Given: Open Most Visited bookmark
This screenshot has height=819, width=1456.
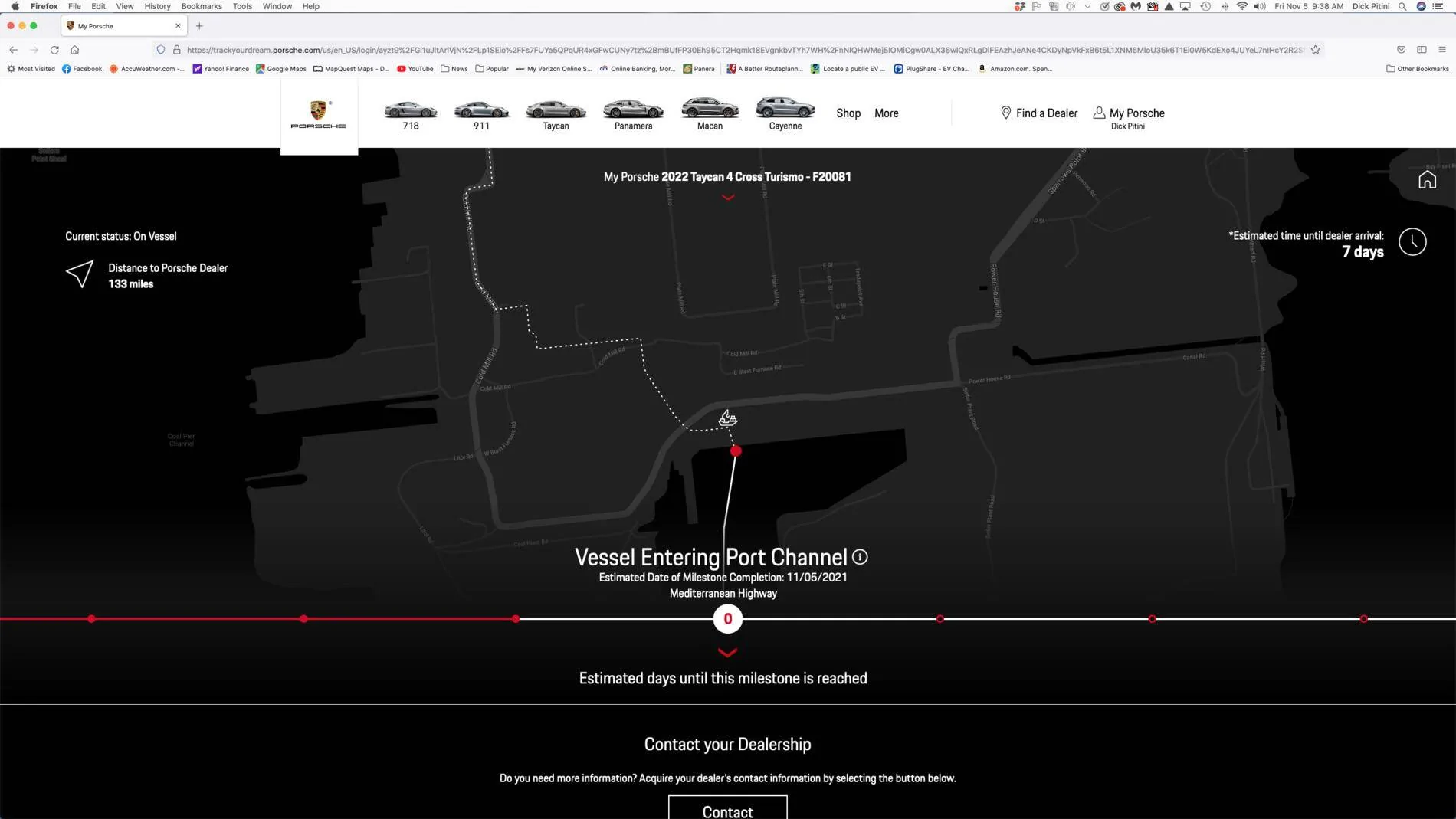Looking at the screenshot, I should (31, 69).
